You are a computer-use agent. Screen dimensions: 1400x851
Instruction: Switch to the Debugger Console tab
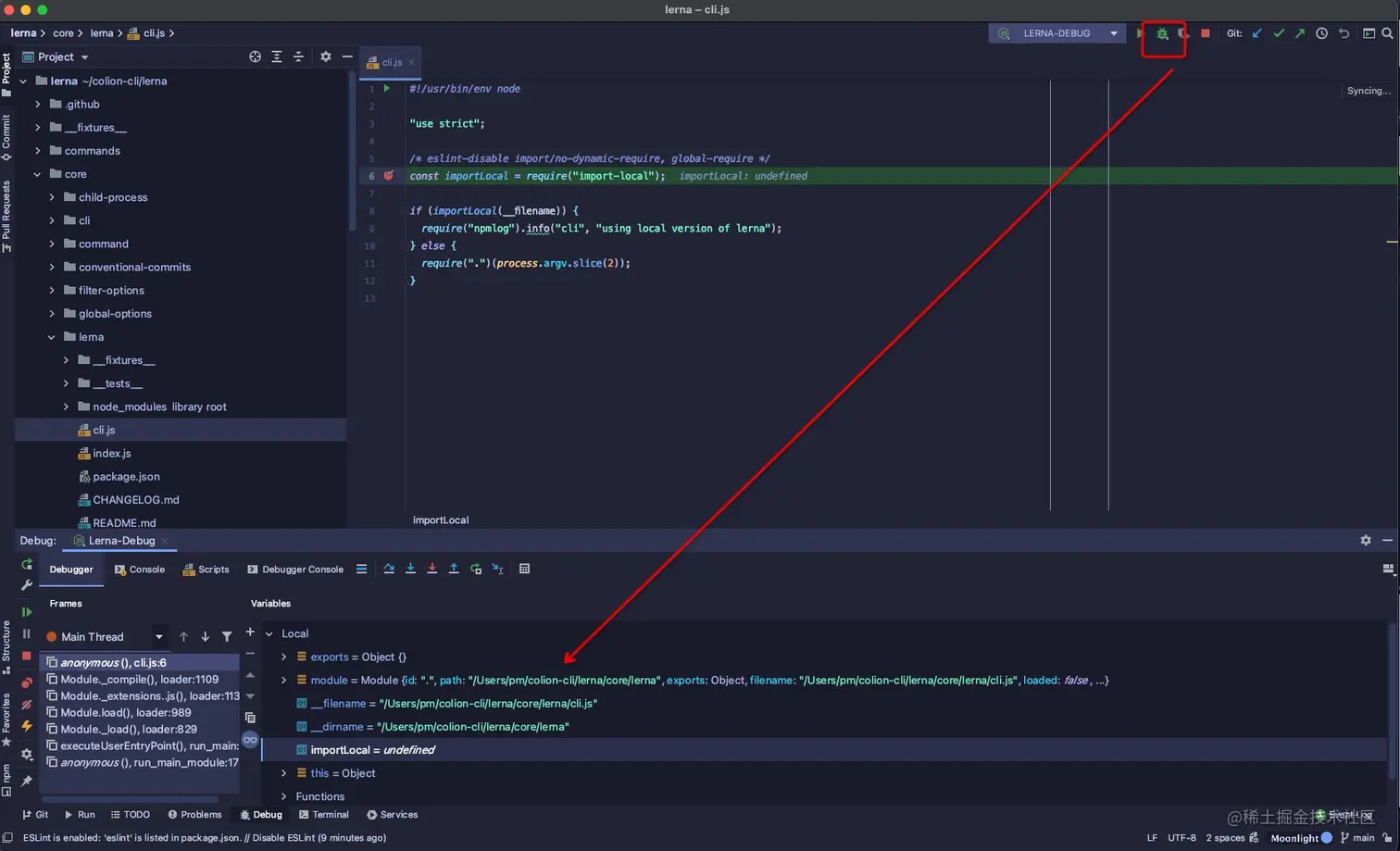294,569
